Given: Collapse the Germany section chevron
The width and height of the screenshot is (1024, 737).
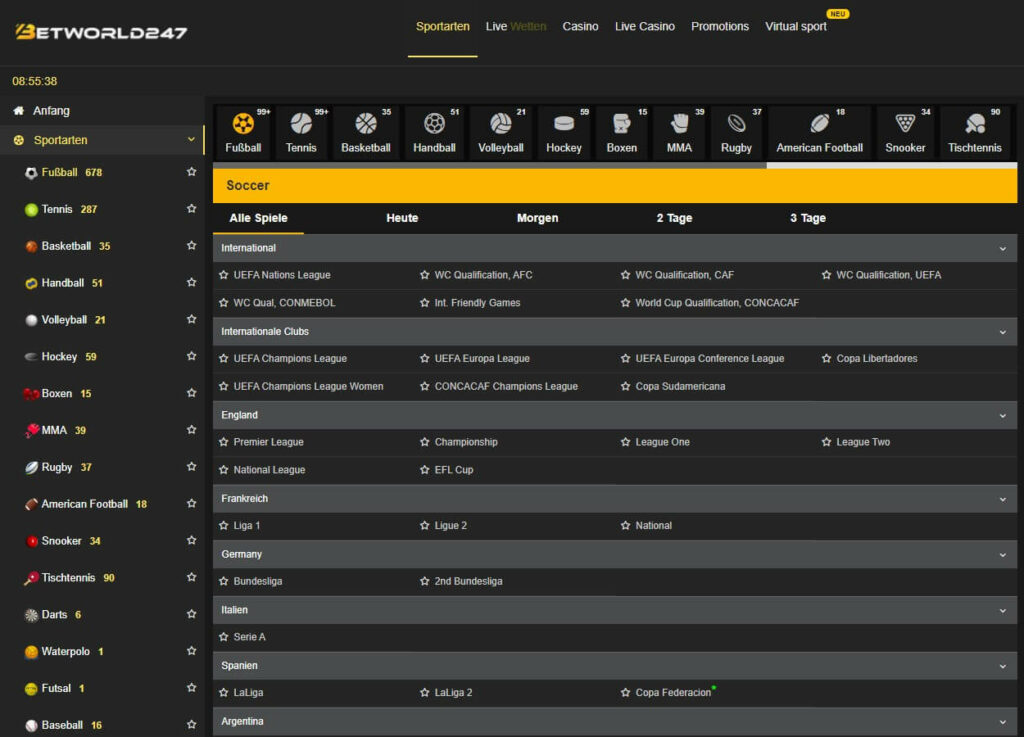Looking at the screenshot, I should [x=1002, y=555].
